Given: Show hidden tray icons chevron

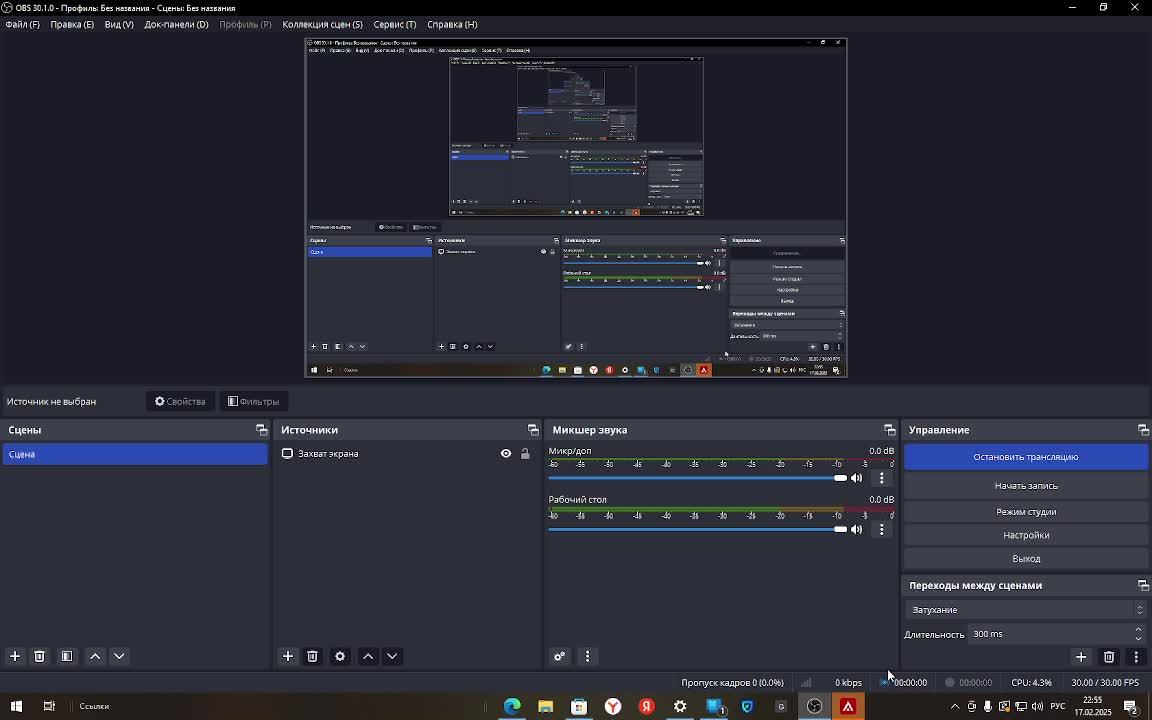Looking at the screenshot, I should pyautogui.click(x=954, y=706).
